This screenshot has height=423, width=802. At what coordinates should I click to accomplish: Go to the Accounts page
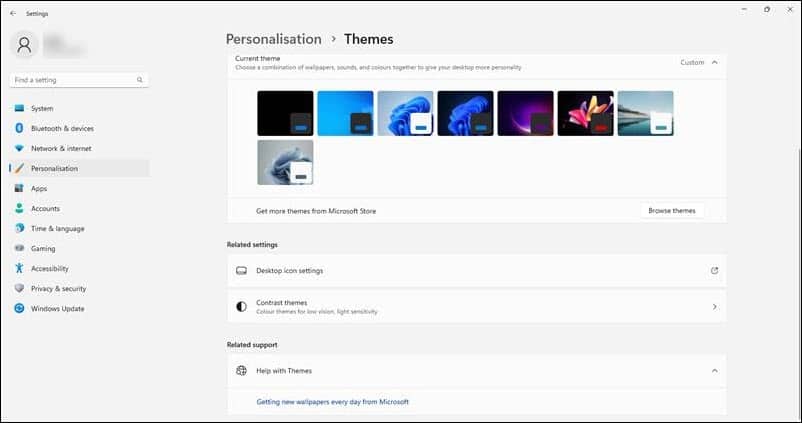79,208
